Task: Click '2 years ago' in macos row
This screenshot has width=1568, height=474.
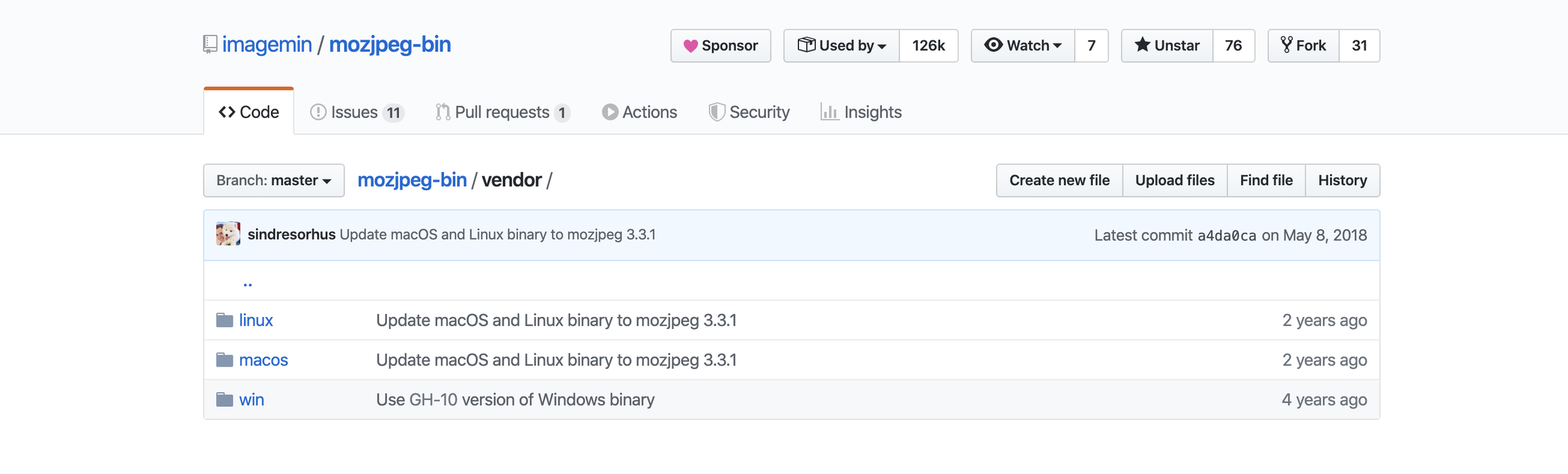Action: 1325,360
